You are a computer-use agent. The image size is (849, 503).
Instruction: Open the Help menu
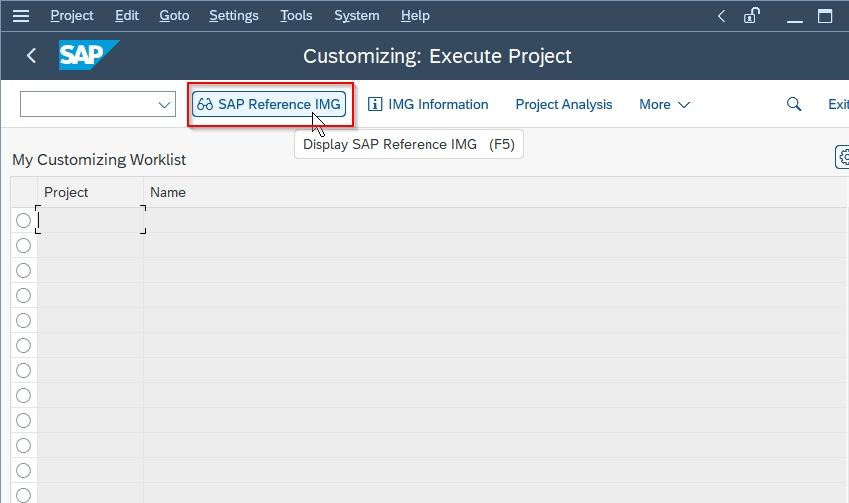[415, 16]
